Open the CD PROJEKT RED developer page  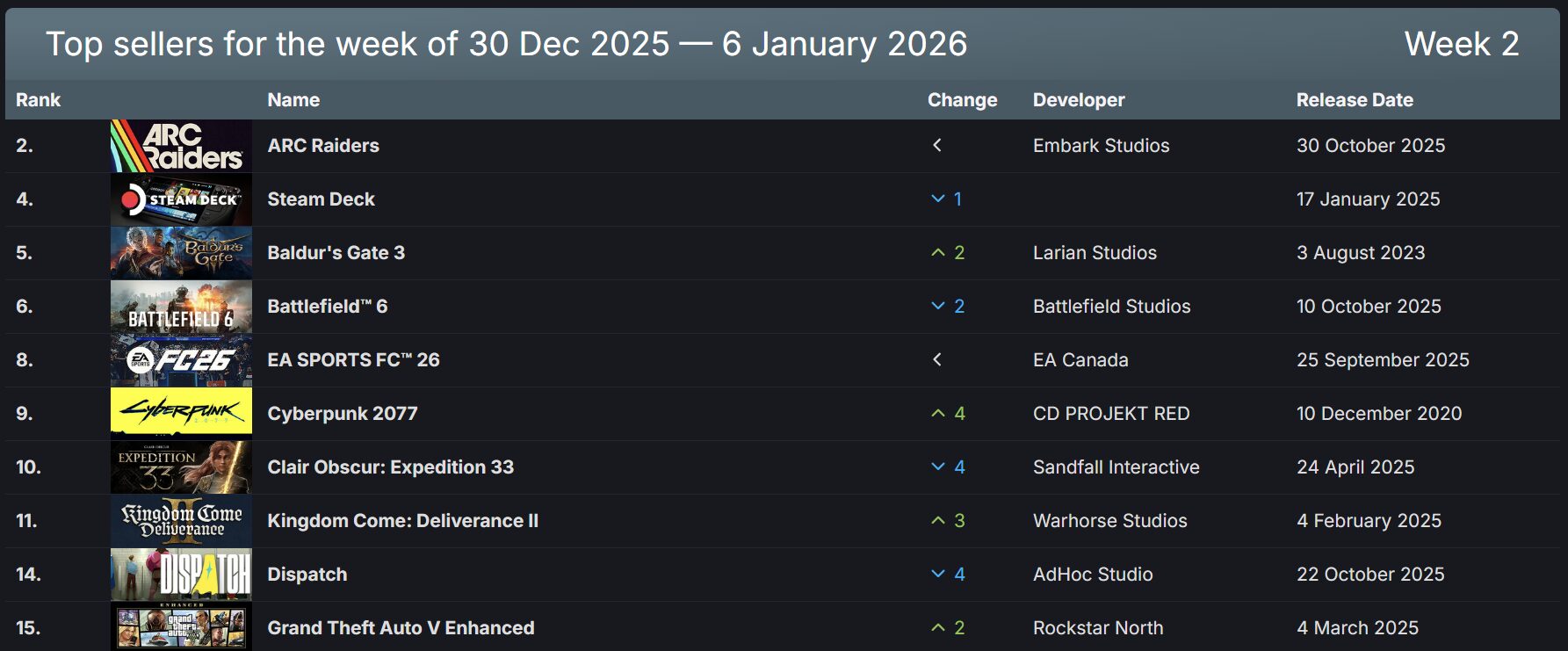(x=1111, y=414)
